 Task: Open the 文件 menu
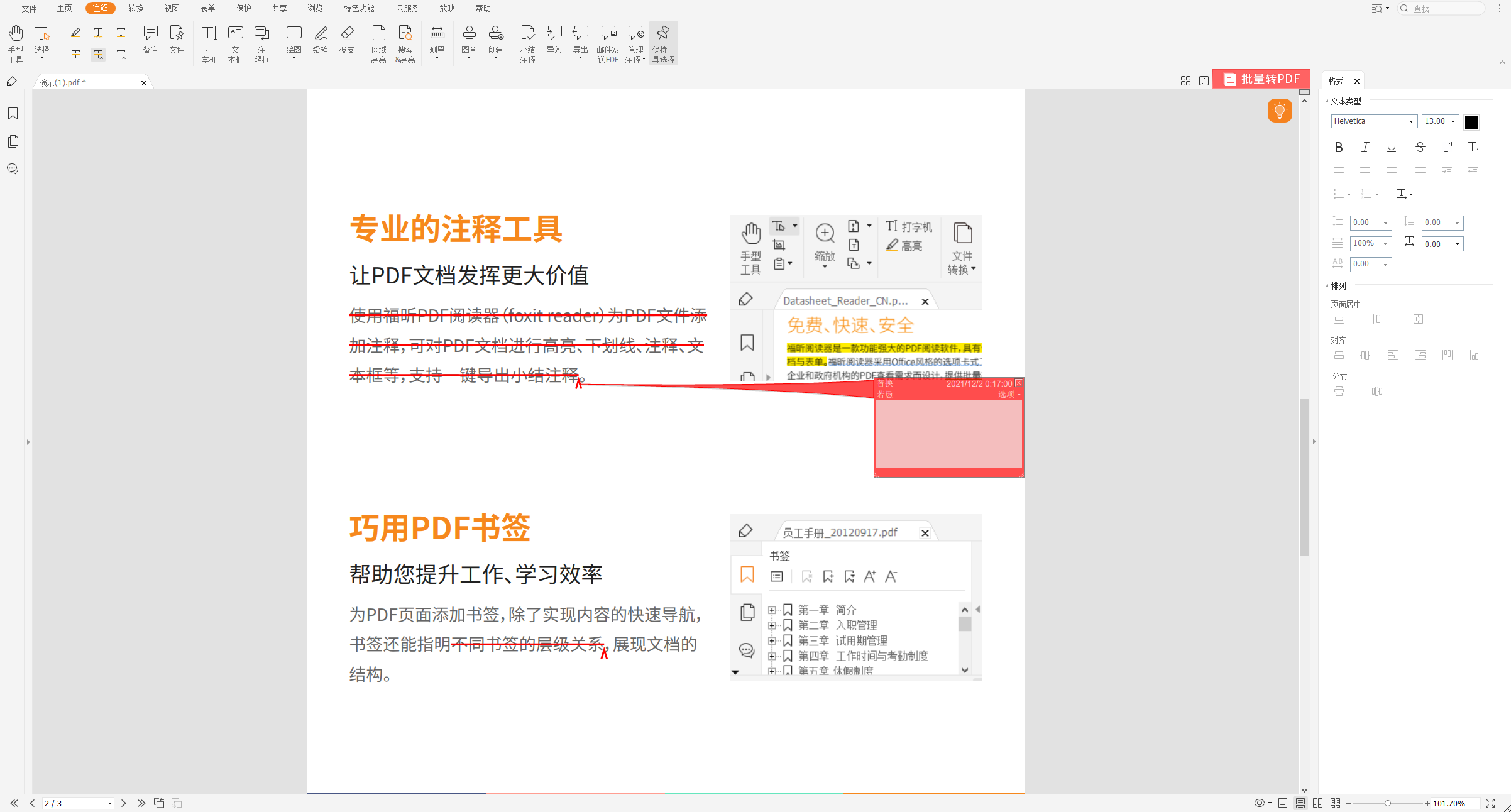(x=28, y=8)
